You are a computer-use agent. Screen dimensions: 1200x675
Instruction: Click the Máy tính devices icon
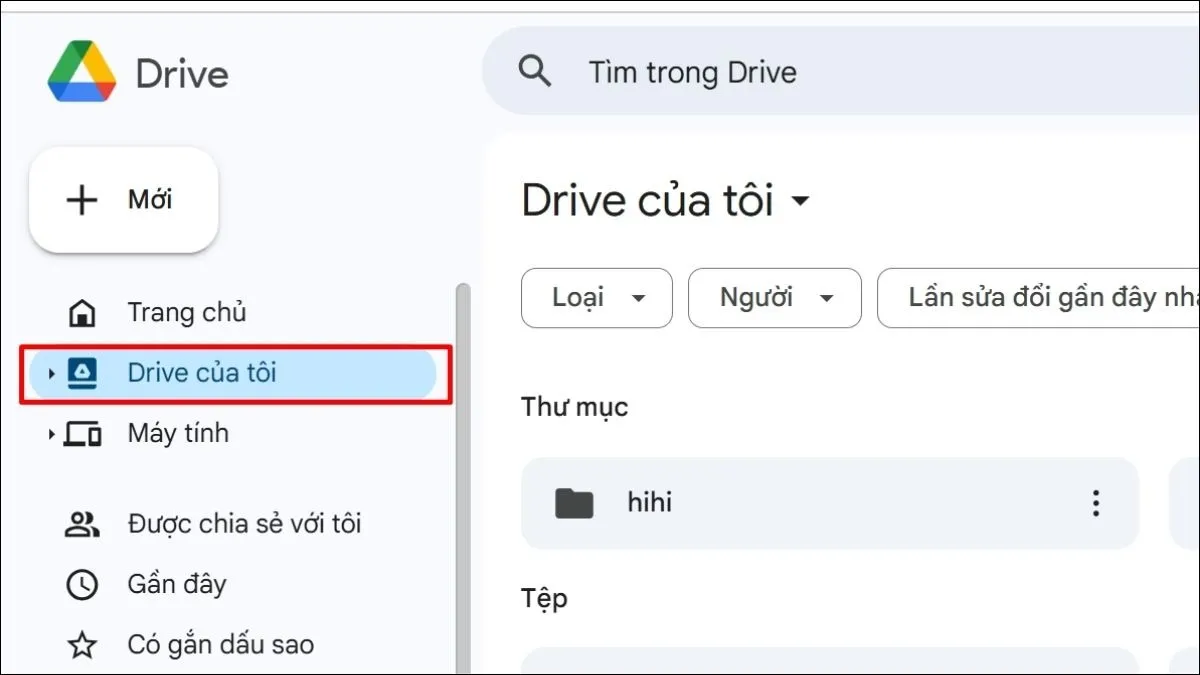83,434
